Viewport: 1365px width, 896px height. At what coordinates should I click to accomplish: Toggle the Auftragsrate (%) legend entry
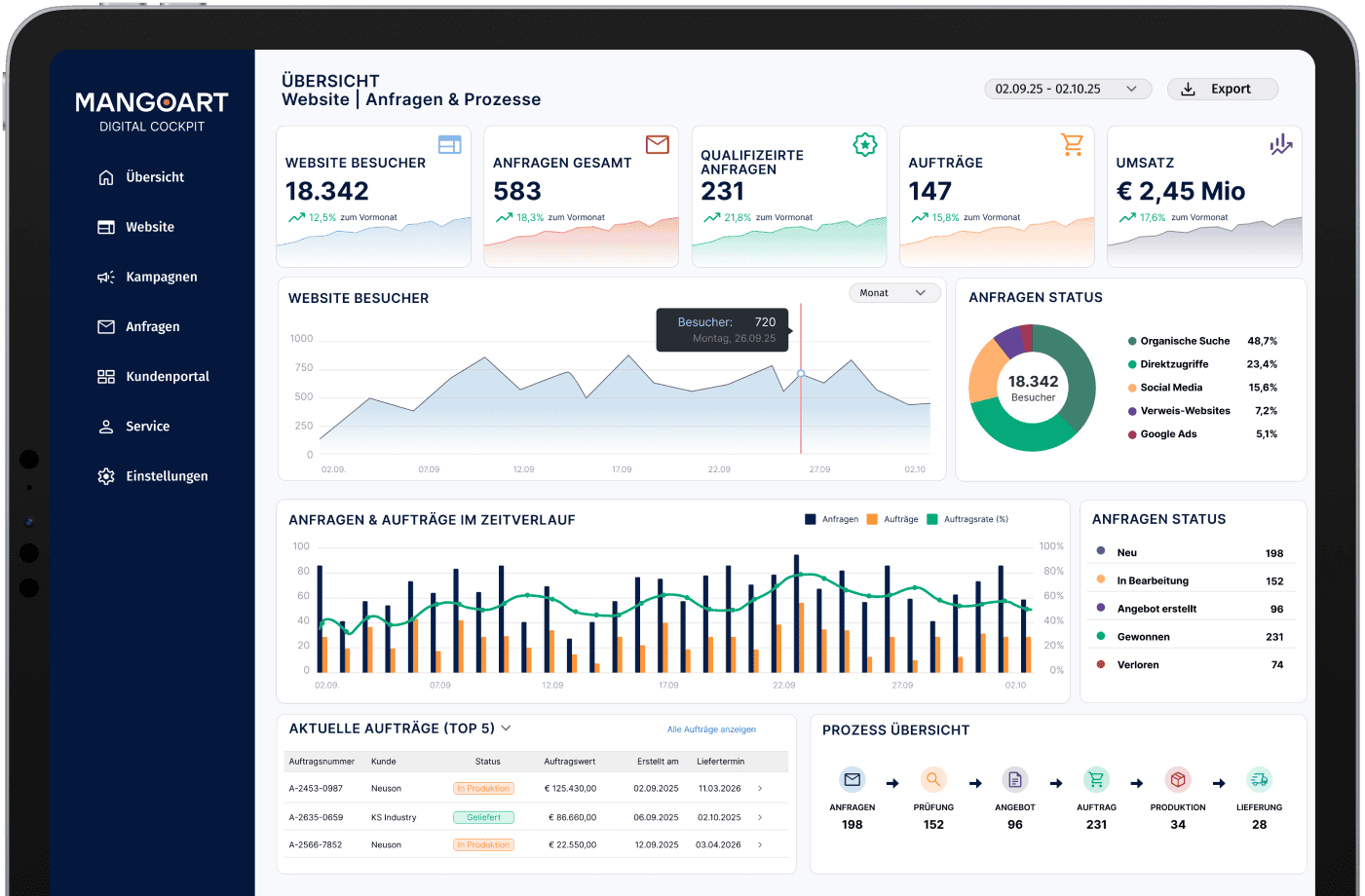pos(967,519)
